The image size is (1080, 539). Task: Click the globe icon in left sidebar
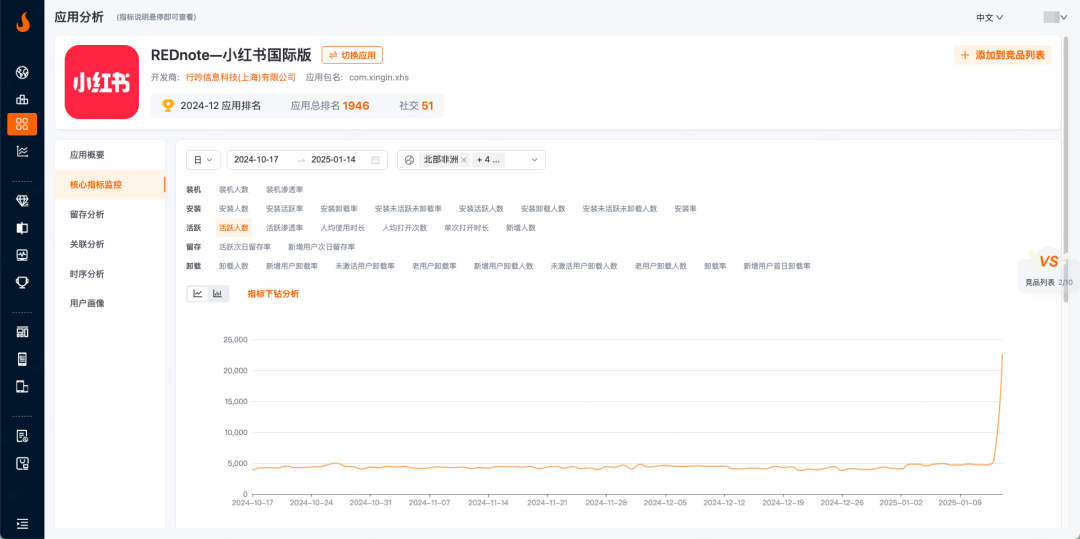pyautogui.click(x=22, y=73)
